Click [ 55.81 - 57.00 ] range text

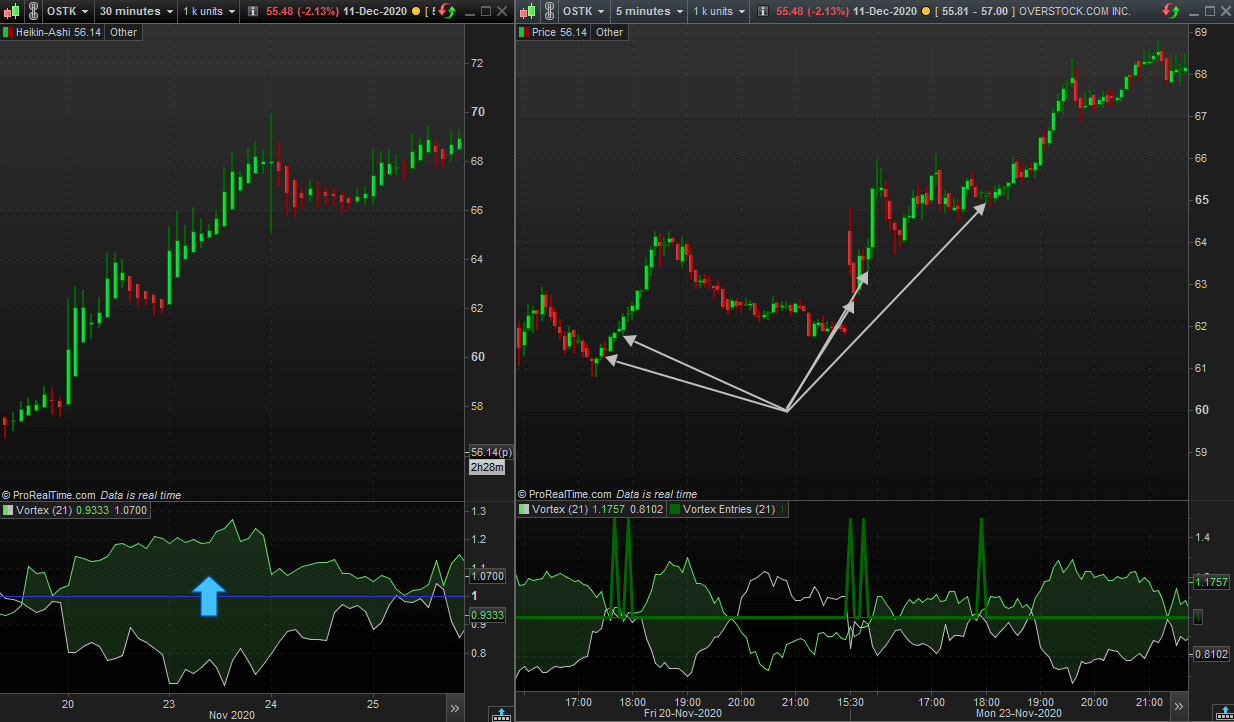pyautogui.click(x=975, y=11)
